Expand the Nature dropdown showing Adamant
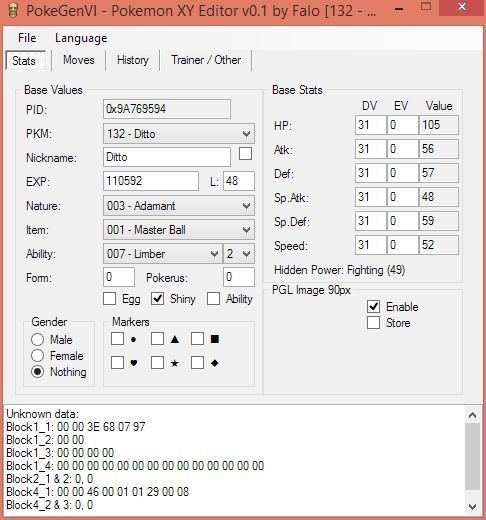This screenshot has height=520, width=486. (x=179, y=206)
